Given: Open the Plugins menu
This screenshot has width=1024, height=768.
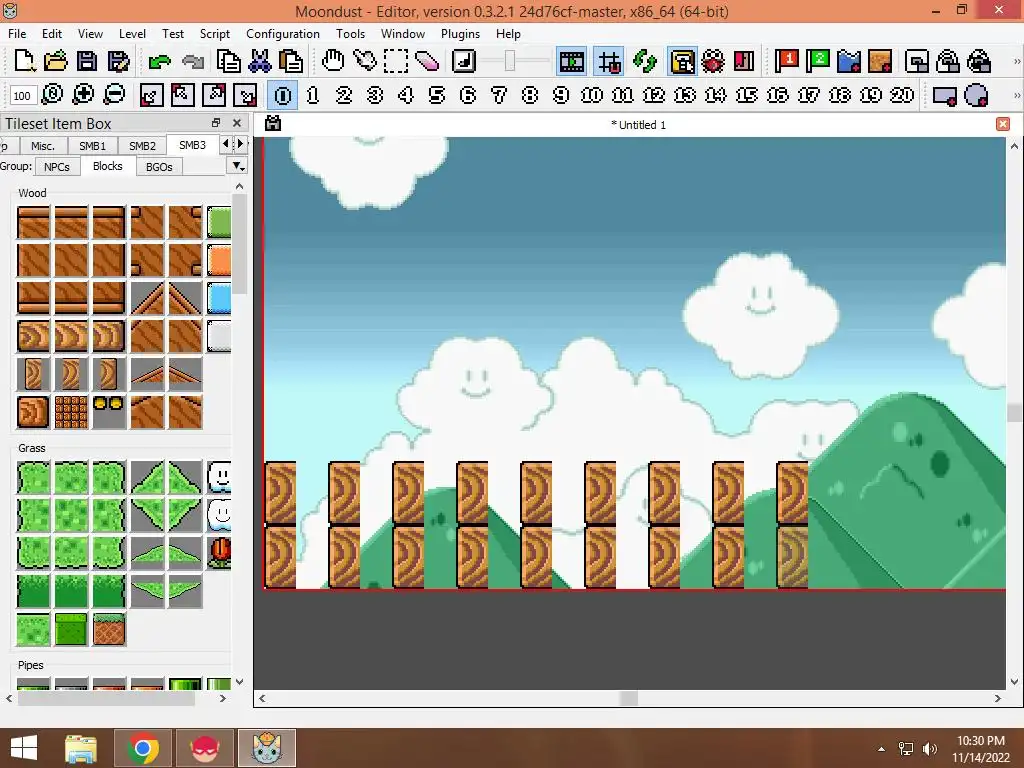Looking at the screenshot, I should [460, 33].
